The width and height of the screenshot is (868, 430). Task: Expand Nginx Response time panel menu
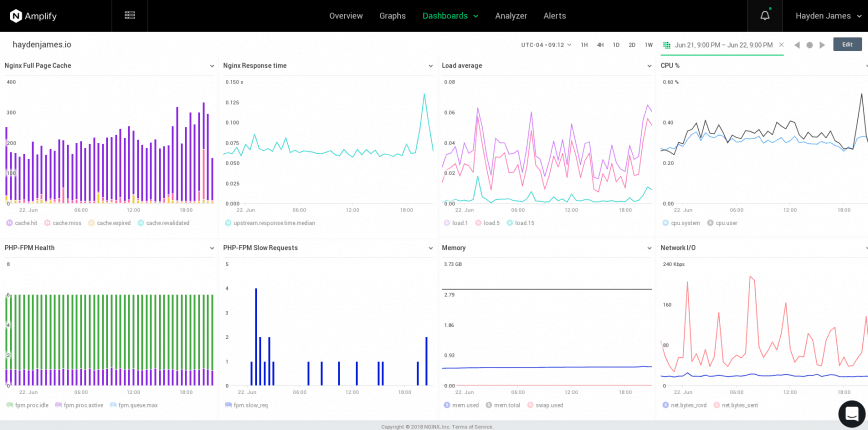[431, 66]
